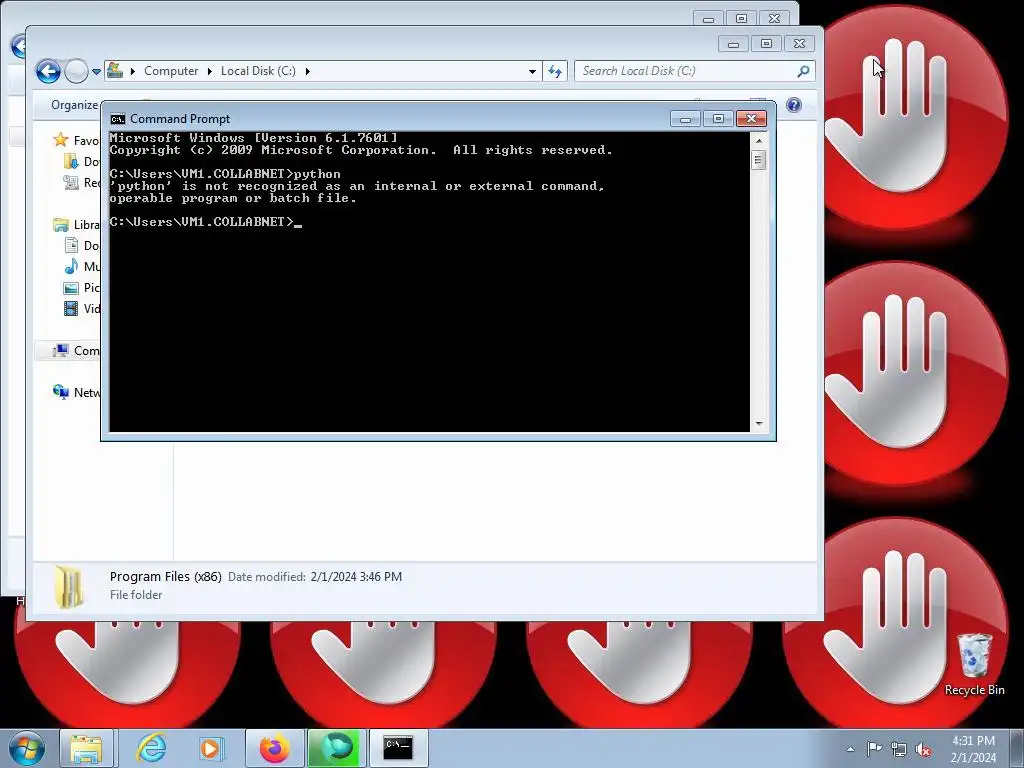Select Local Disk (C:) in the address bar

pyautogui.click(x=258, y=71)
